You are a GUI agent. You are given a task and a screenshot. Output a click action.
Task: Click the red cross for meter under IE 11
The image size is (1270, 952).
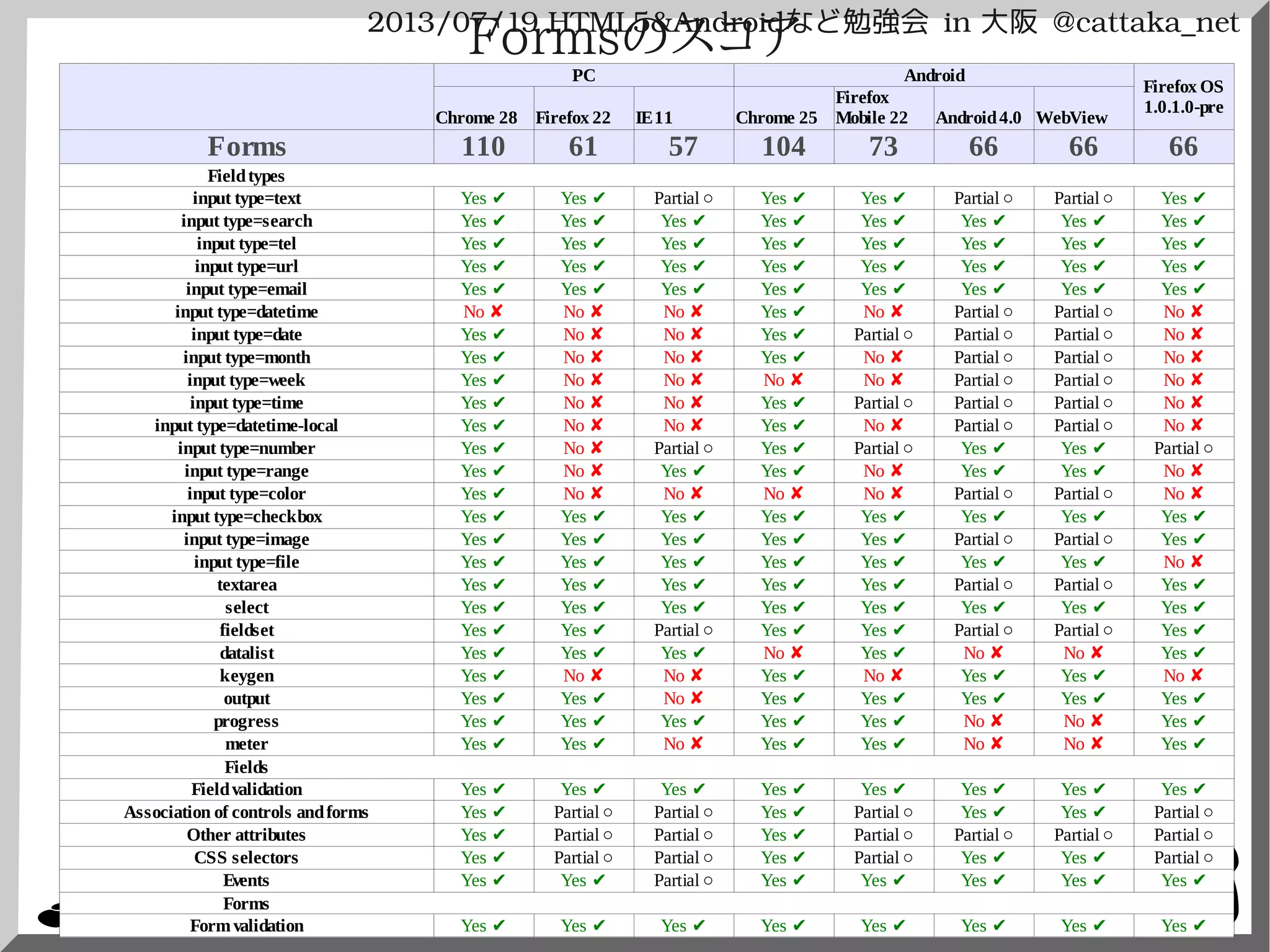(x=696, y=743)
